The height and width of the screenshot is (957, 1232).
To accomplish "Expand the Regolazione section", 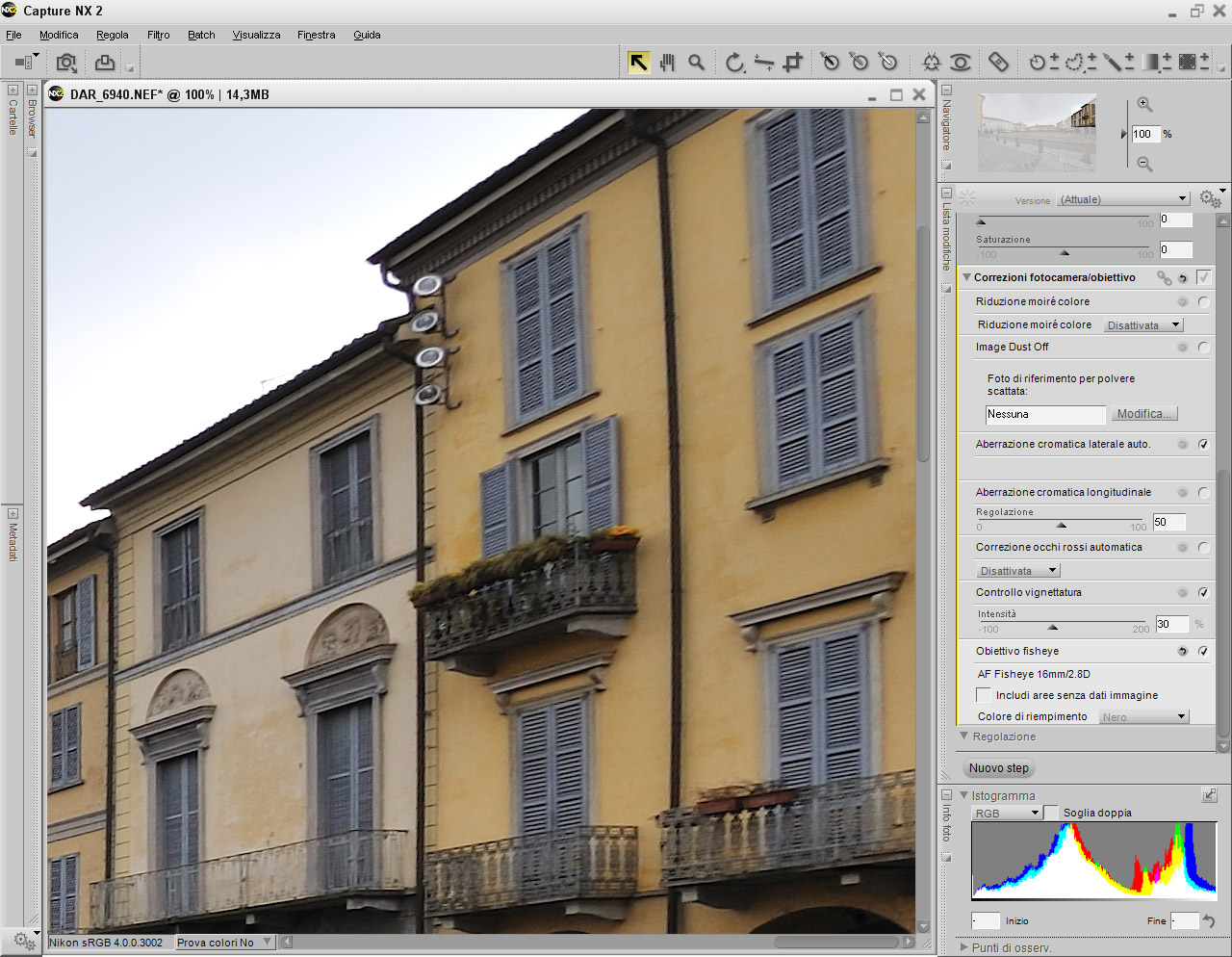I will pyautogui.click(x=965, y=737).
